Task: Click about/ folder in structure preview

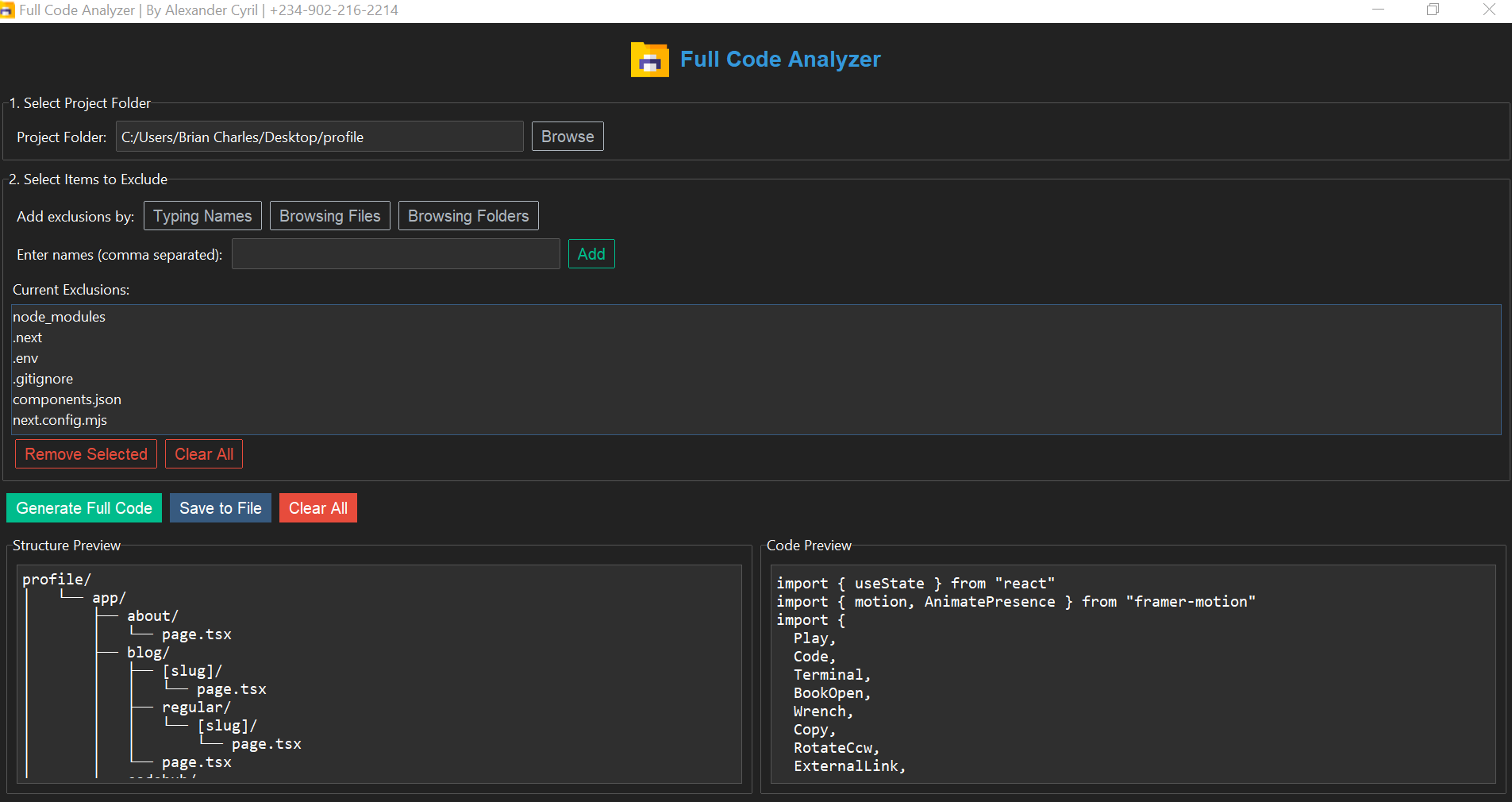Action: tap(152, 616)
